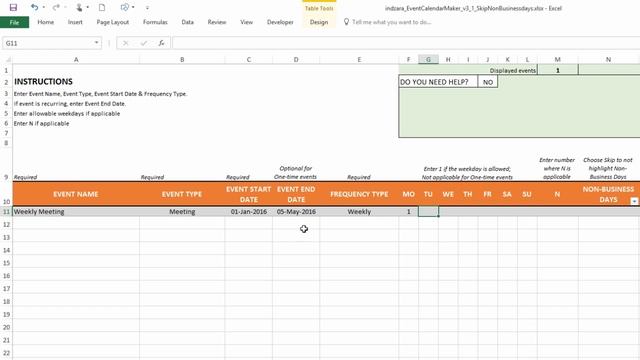Click the SU weekday header cell
This screenshot has height=360, width=640.
(x=527, y=194)
